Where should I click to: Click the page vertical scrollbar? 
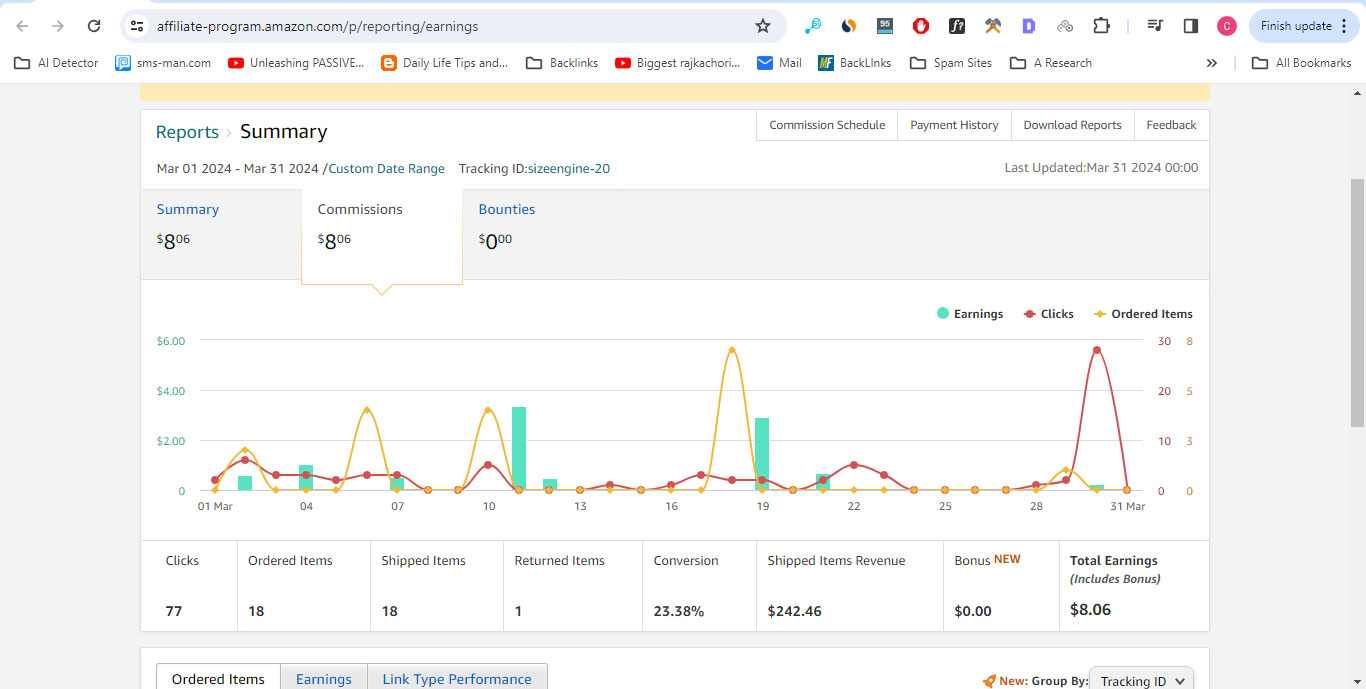point(1357,303)
